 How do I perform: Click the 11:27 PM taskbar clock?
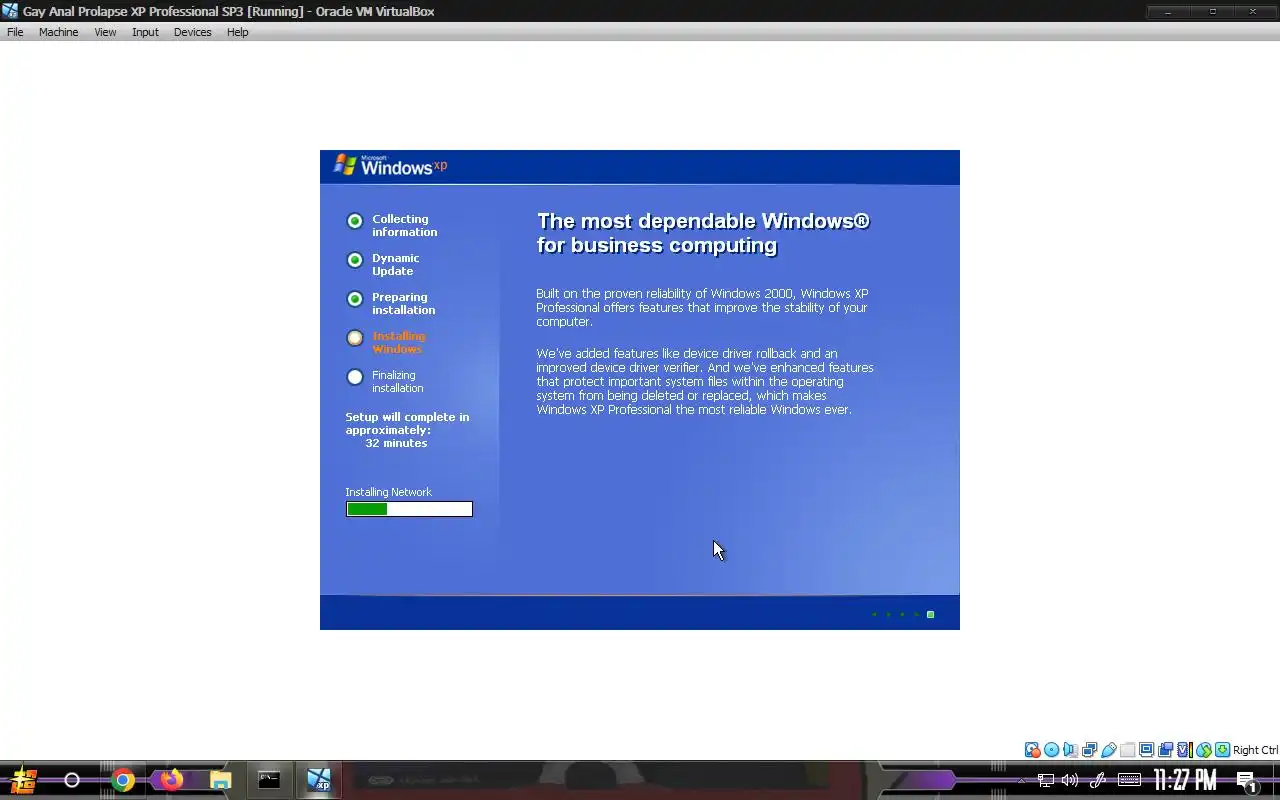point(1185,780)
